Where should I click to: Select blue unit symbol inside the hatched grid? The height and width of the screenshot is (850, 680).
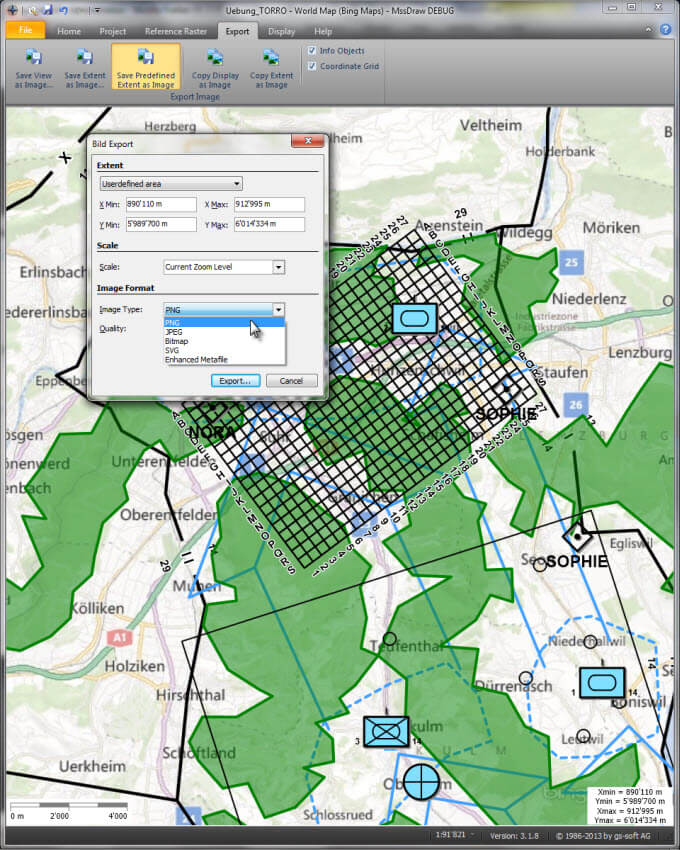[x=414, y=318]
